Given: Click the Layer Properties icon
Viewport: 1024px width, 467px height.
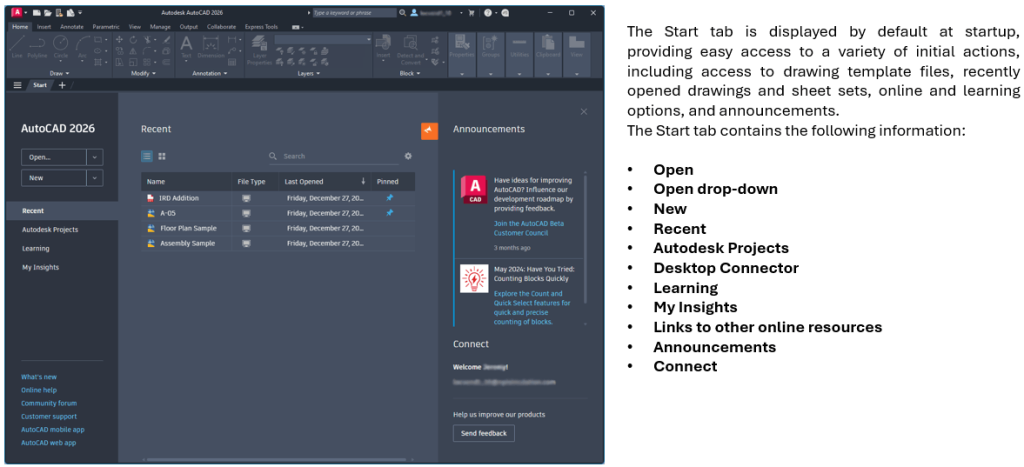Looking at the screenshot, I should (x=259, y=50).
